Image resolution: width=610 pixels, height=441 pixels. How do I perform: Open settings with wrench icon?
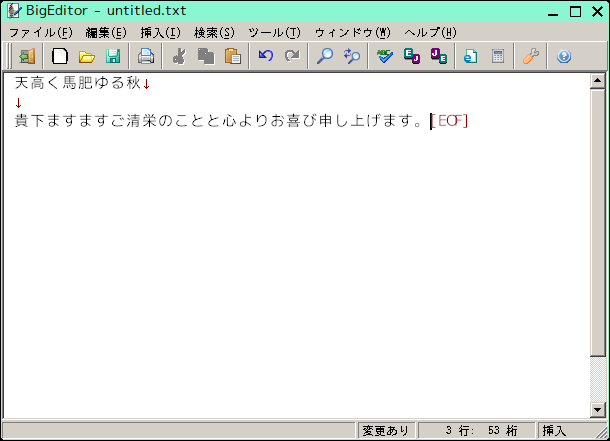531,56
